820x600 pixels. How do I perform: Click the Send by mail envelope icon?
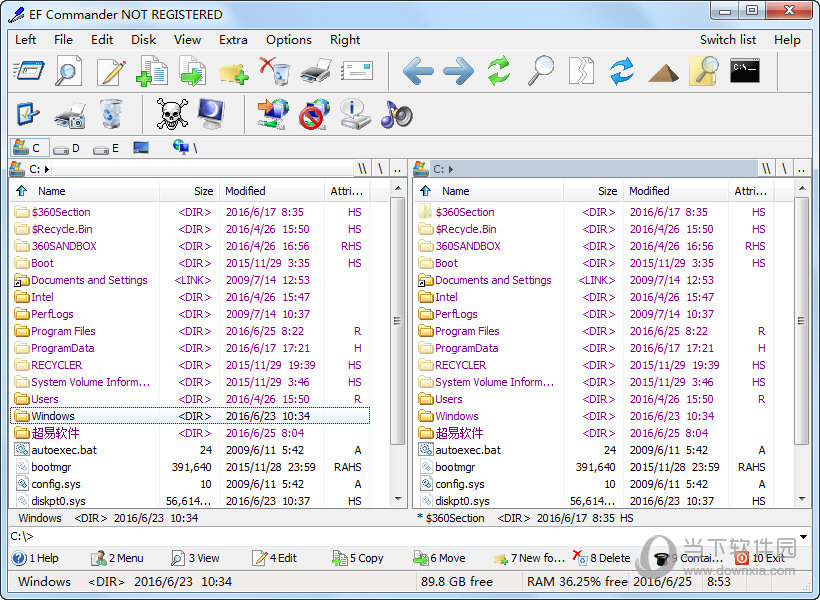click(x=357, y=71)
